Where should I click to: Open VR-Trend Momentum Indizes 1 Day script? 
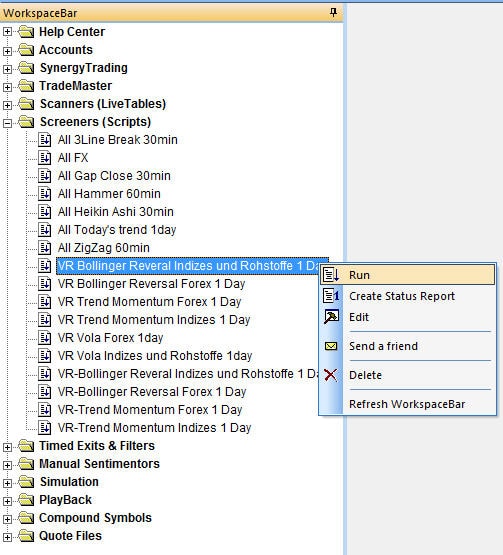coord(154,428)
